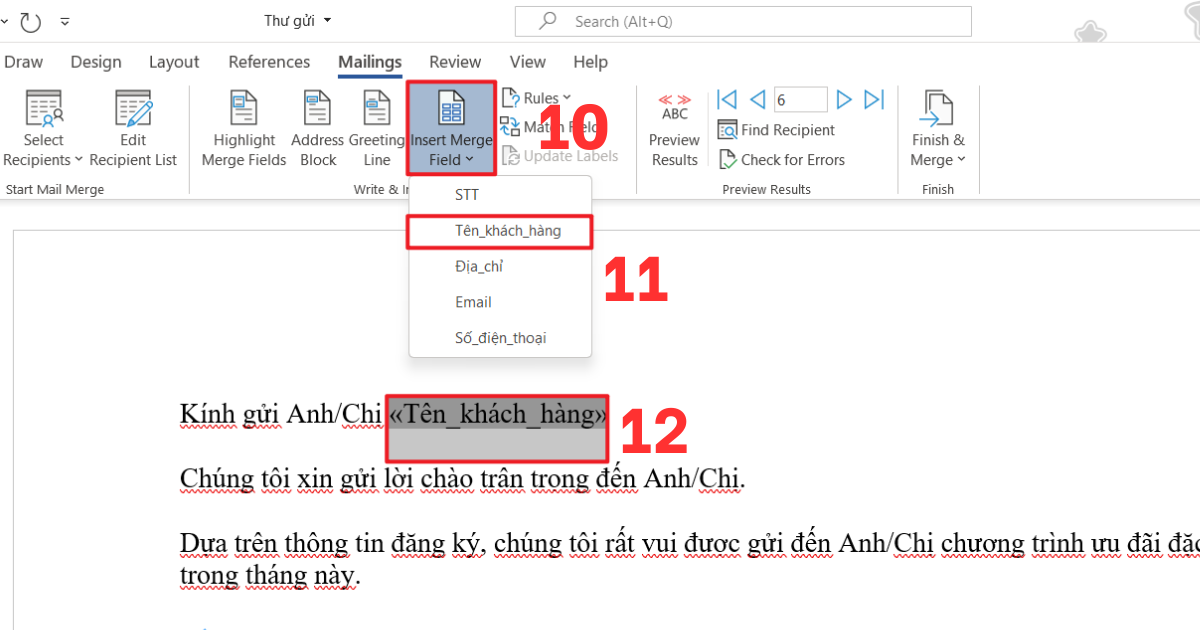Open the document title Thư gửi dropdown

[298, 21]
